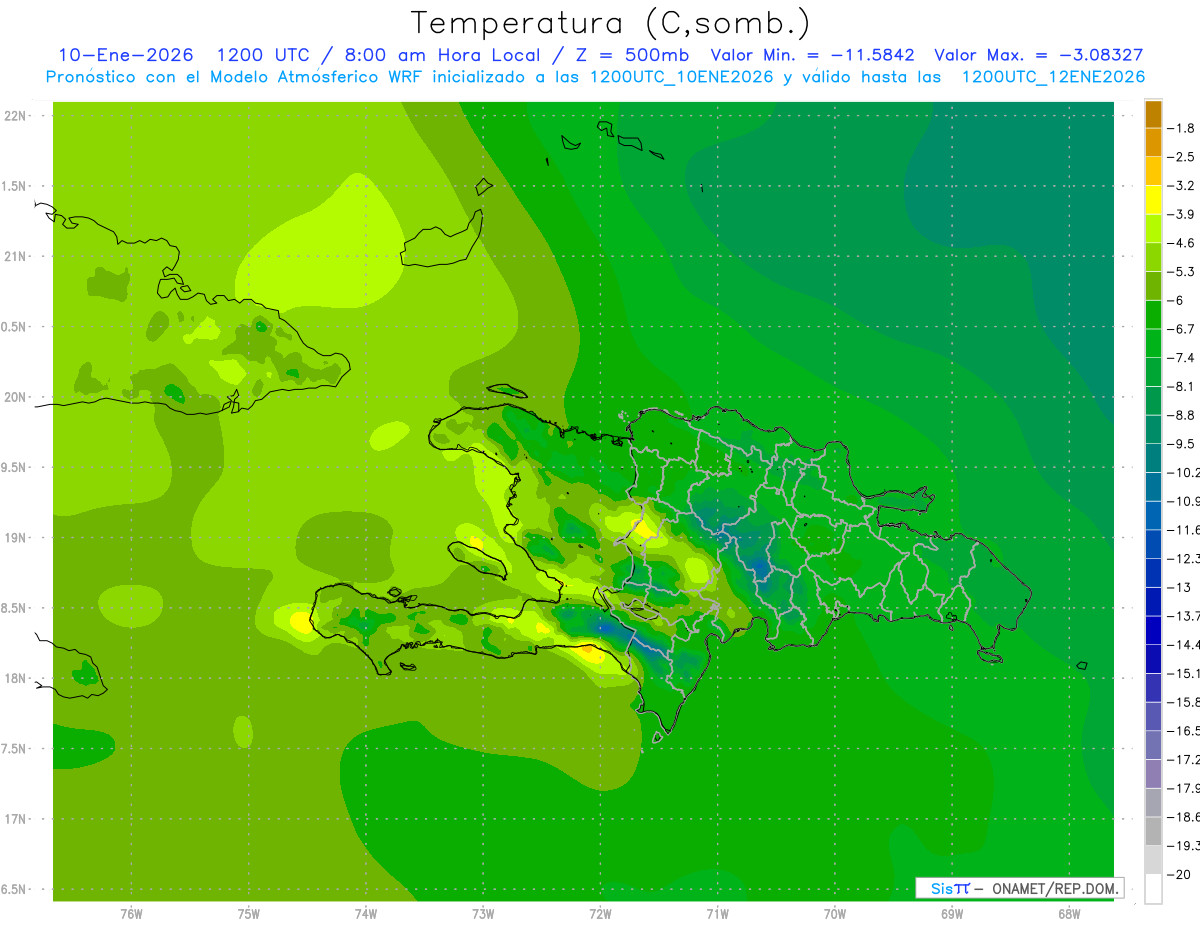Image resolution: width=1200 pixels, height=927 pixels.
Task: Click the dark blue swatch between -13.7 and -14.4
Action: pos(1153,629)
